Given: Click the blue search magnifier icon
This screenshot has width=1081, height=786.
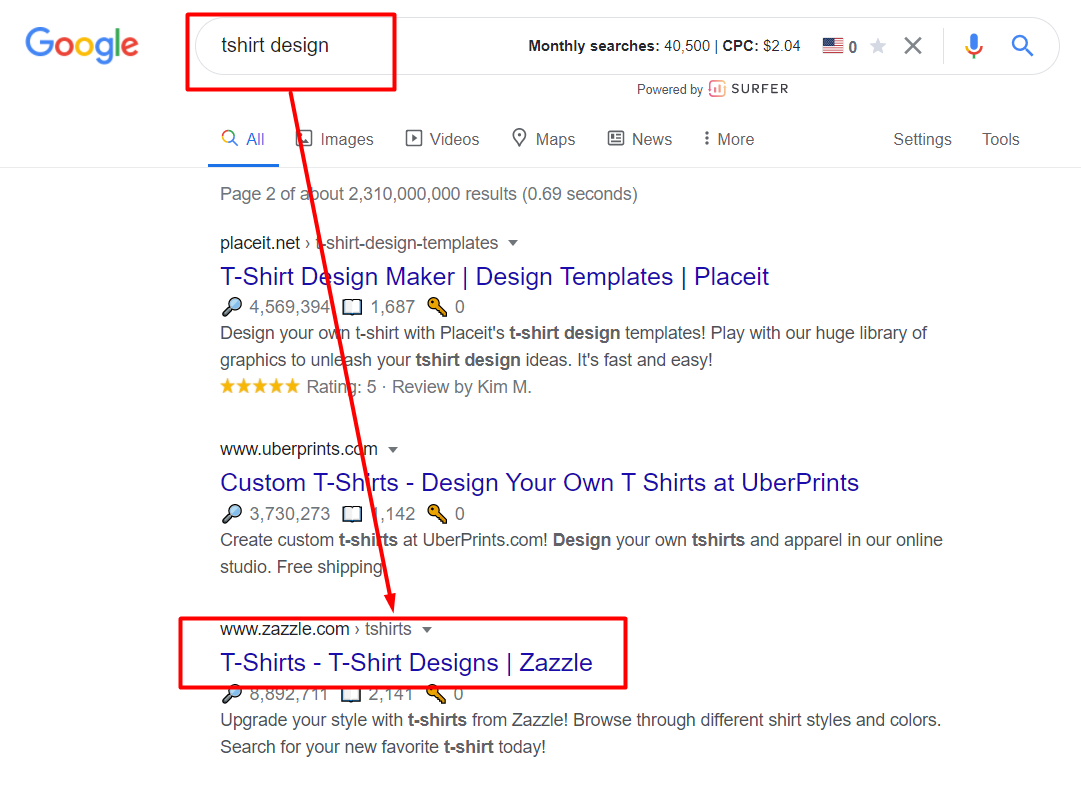Looking at the screenshot, I should click(x=1022, y=45).
